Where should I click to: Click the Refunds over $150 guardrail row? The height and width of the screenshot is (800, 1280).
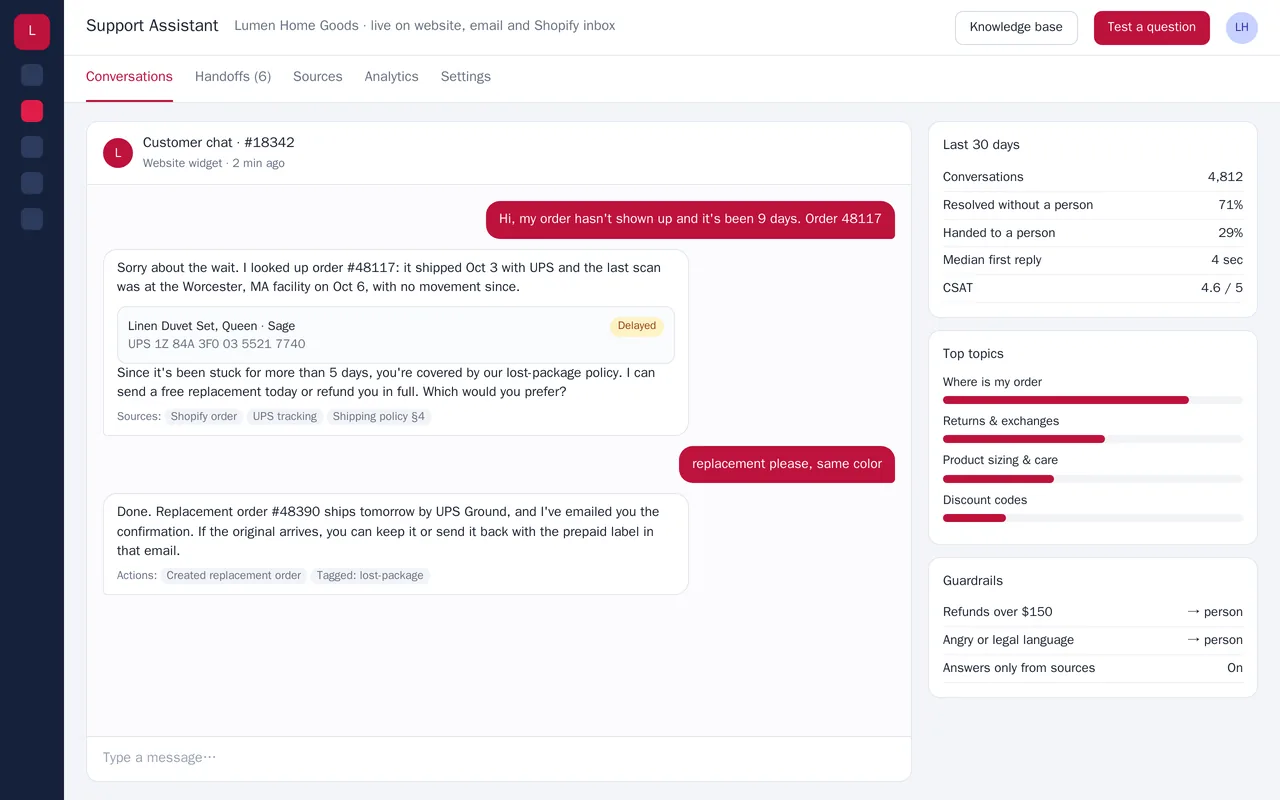click(x=1093, y=612)
